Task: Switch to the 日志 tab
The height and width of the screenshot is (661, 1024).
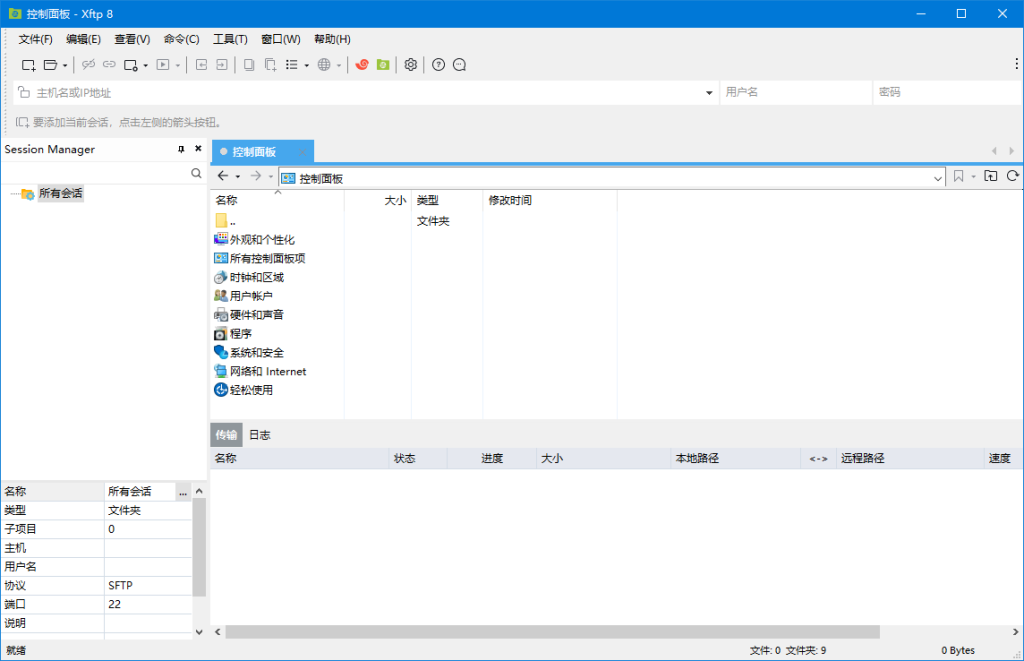Action: point(259,435)
